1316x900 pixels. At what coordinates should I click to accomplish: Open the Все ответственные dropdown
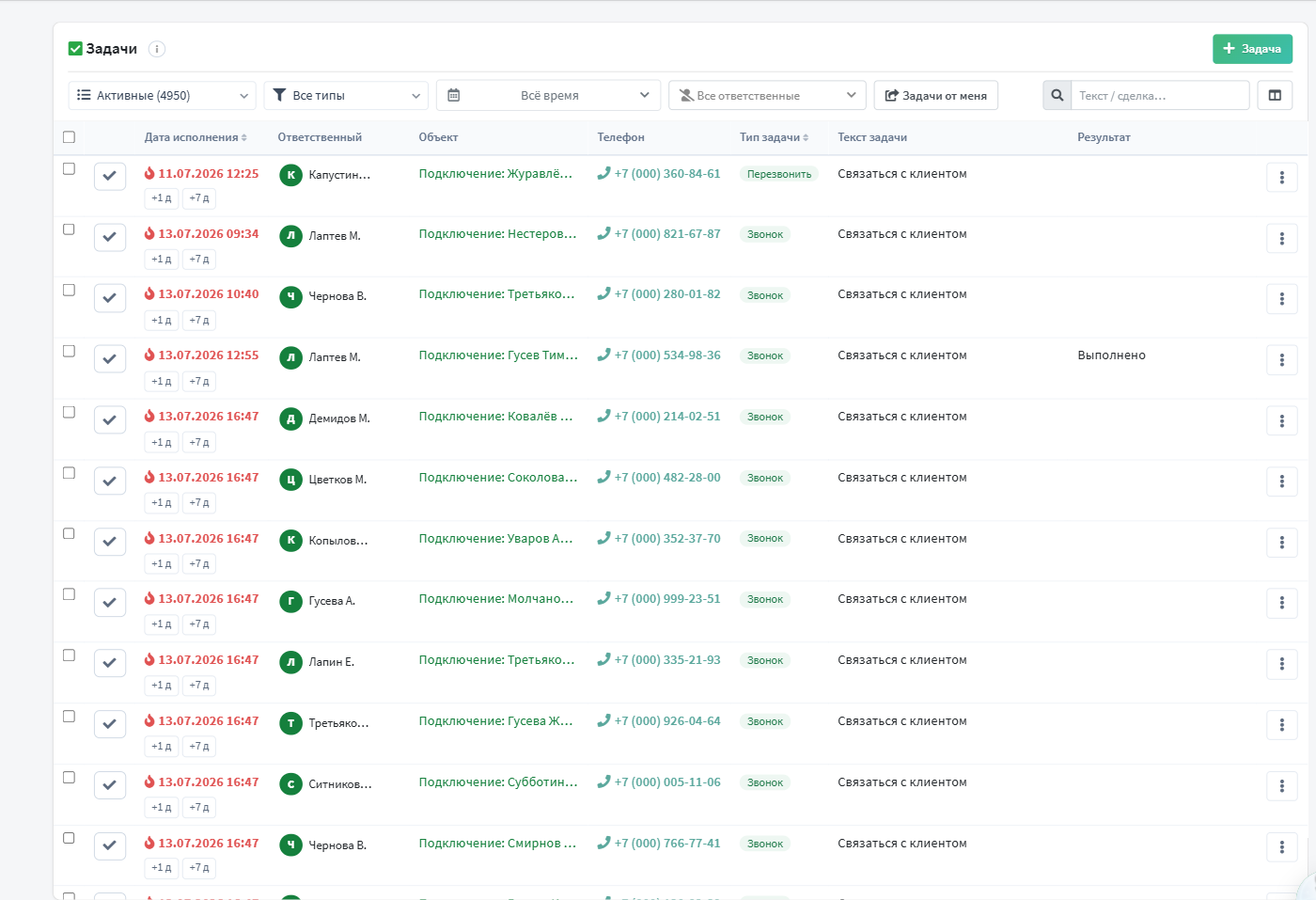coord(767,95)
